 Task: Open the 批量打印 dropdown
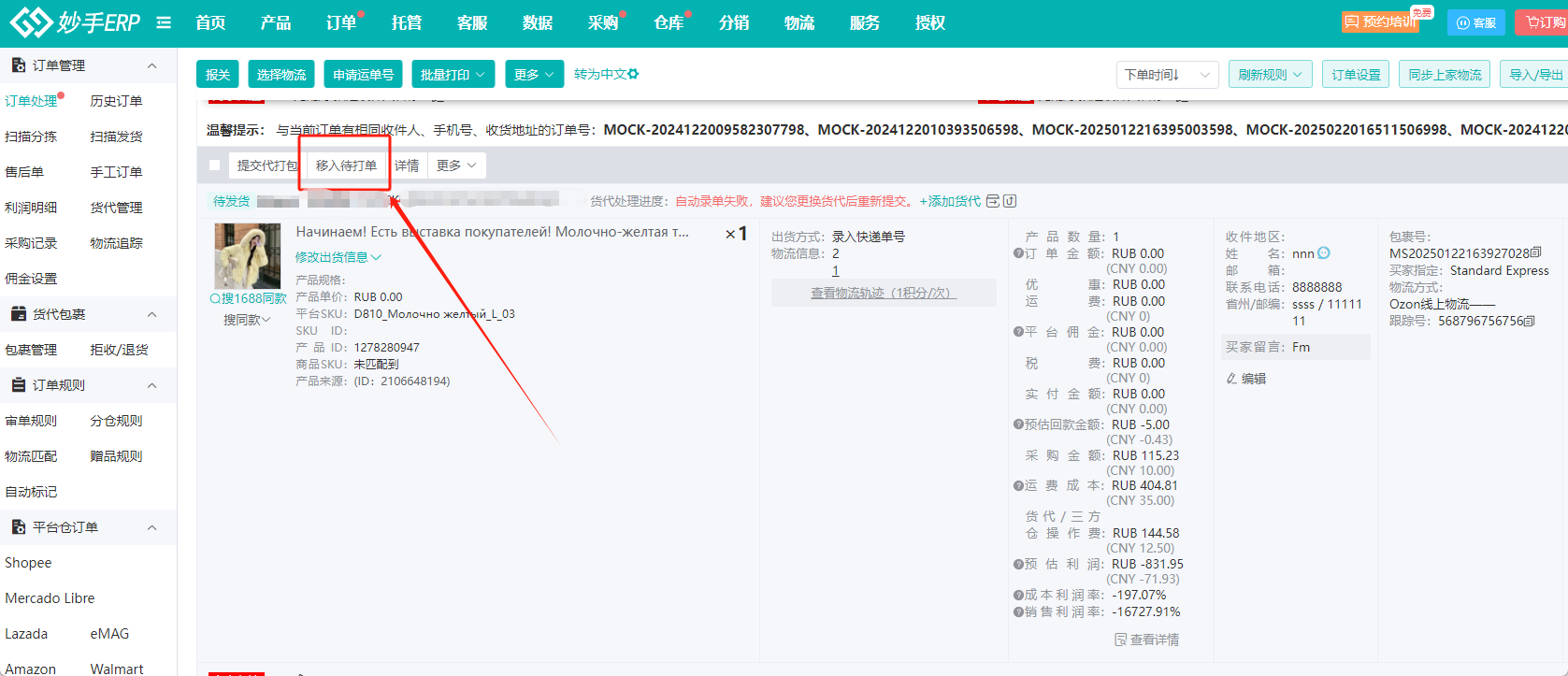click(x=453, y=75)
